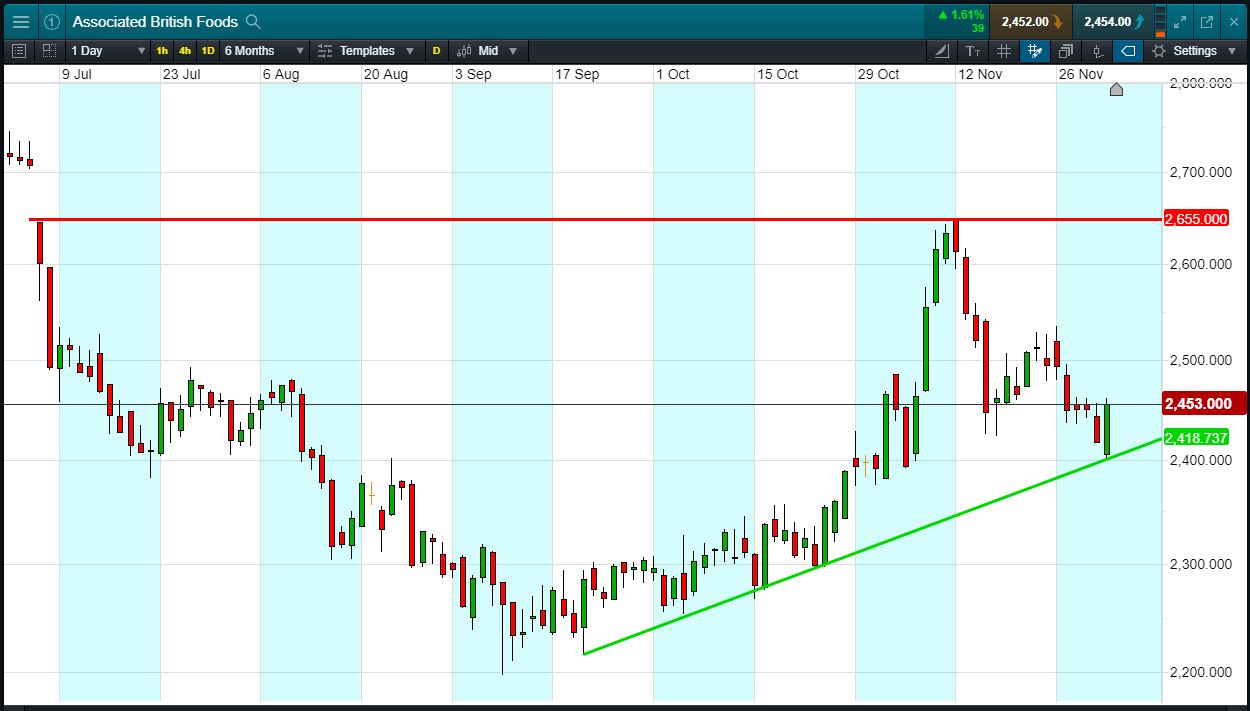The height and width of the screenshot is (711, 1250).
Task: Open the Templates sliders icon
Action: point(325,50)
